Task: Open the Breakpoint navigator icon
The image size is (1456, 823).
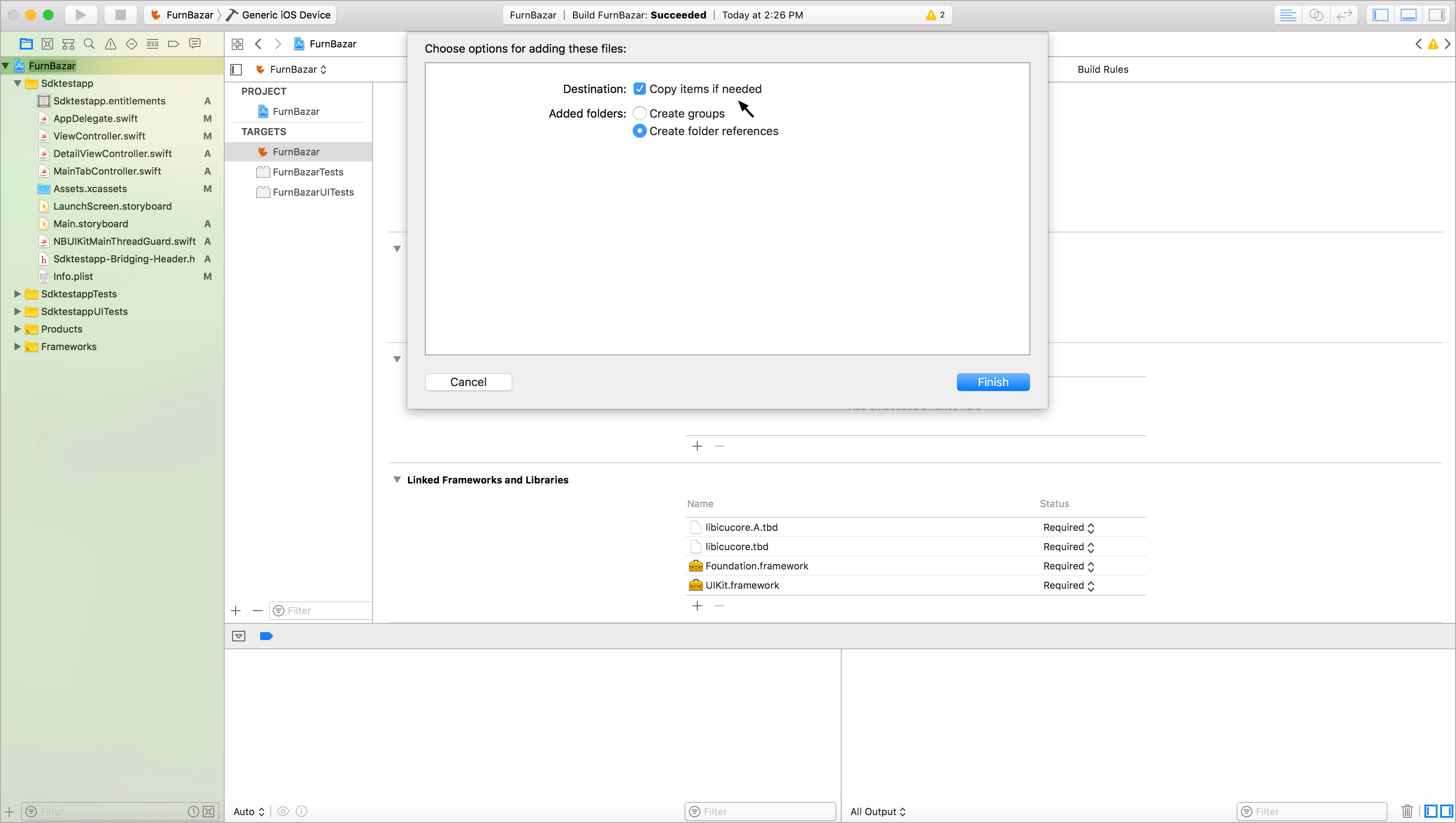Action: [173, 43]
